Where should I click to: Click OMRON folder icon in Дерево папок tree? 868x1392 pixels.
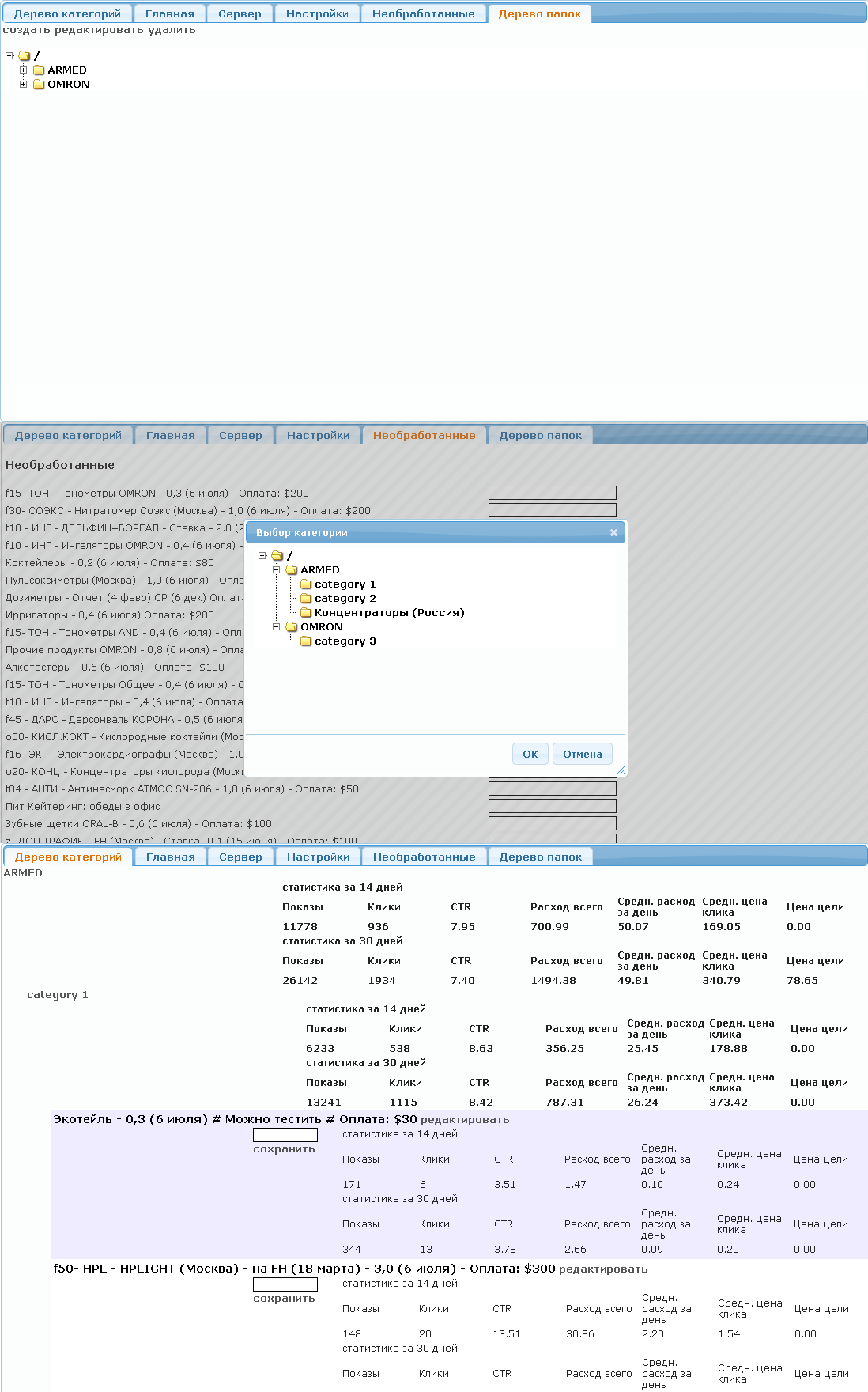pyautogui.click(x=39, y=85)
